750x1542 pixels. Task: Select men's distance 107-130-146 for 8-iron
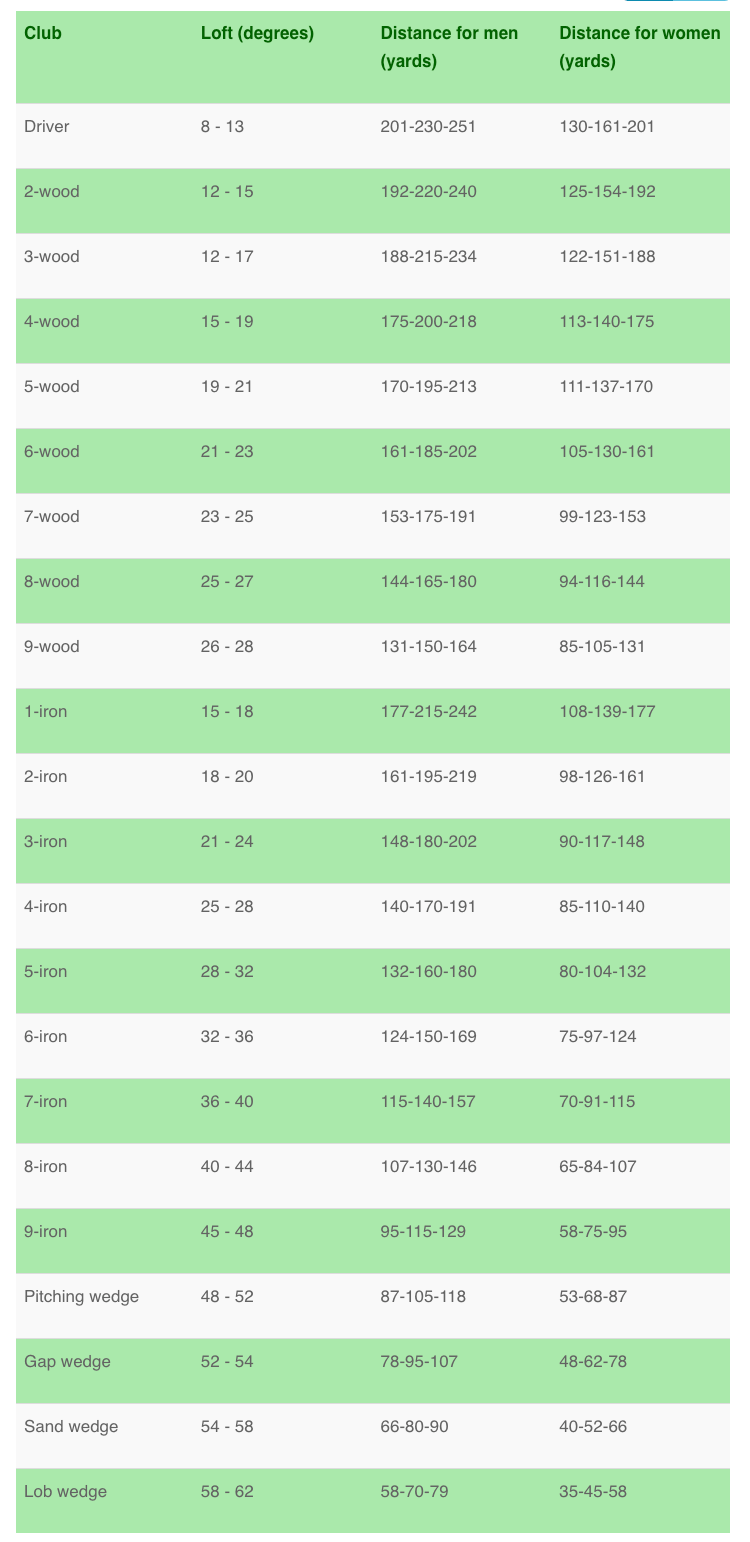[428, 1167]
